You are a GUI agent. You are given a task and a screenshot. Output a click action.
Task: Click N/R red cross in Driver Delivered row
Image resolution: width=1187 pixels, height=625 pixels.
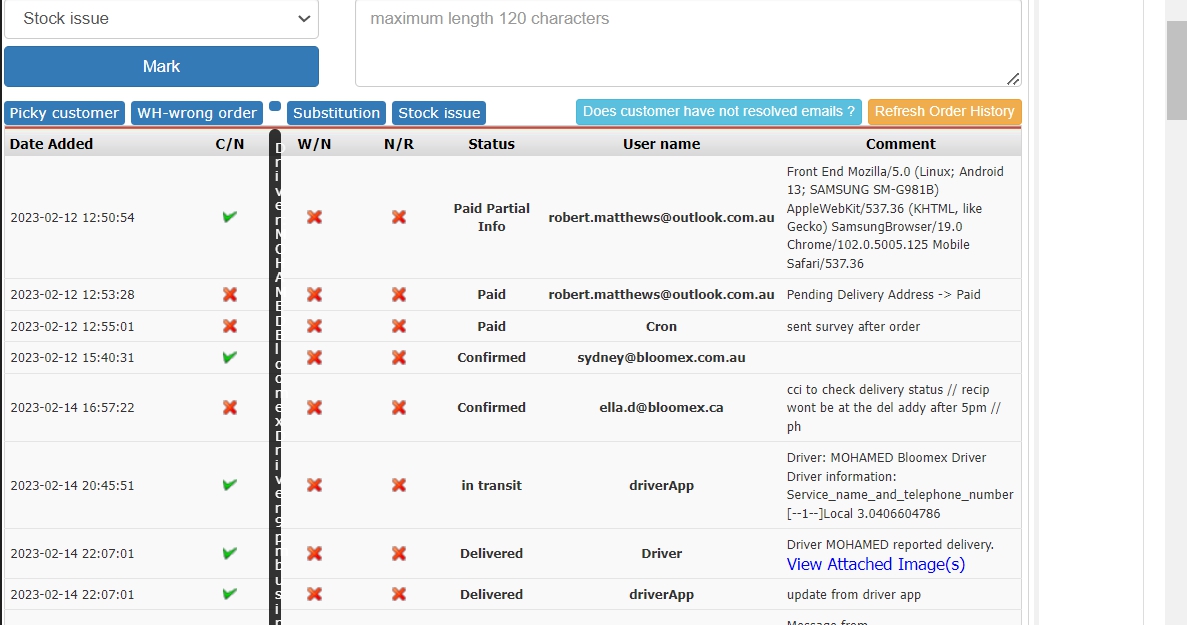point(399,553)
